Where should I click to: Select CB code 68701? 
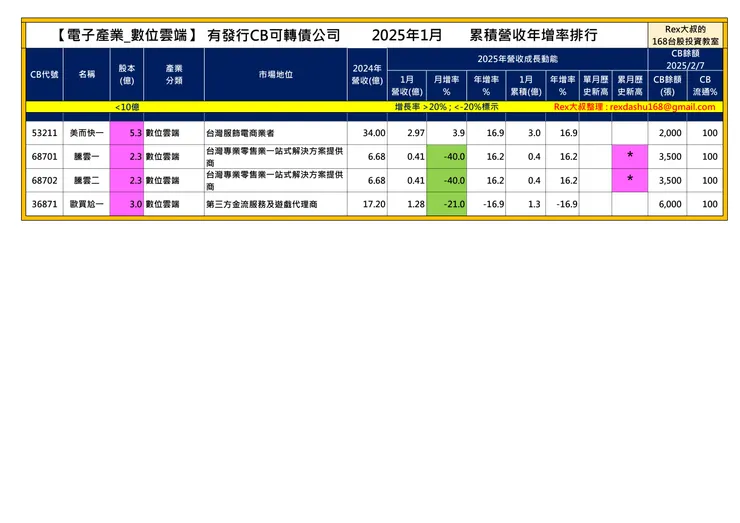point(44,157)
